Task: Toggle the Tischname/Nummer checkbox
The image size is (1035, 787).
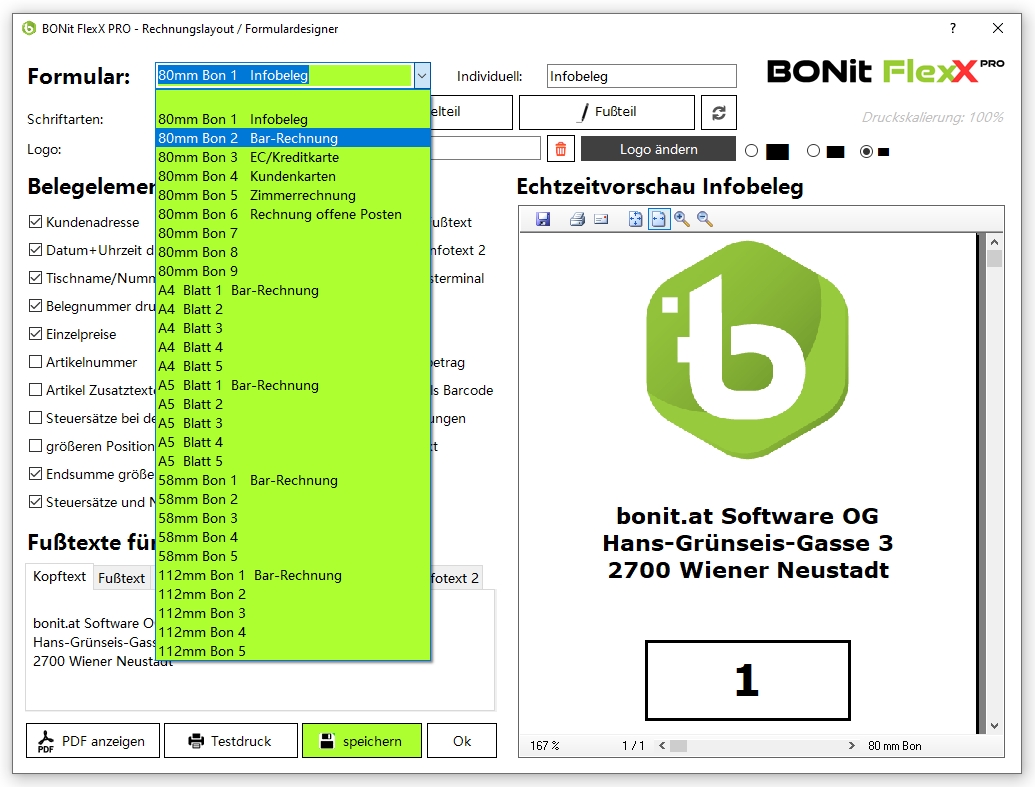Action: click(36, 278)
